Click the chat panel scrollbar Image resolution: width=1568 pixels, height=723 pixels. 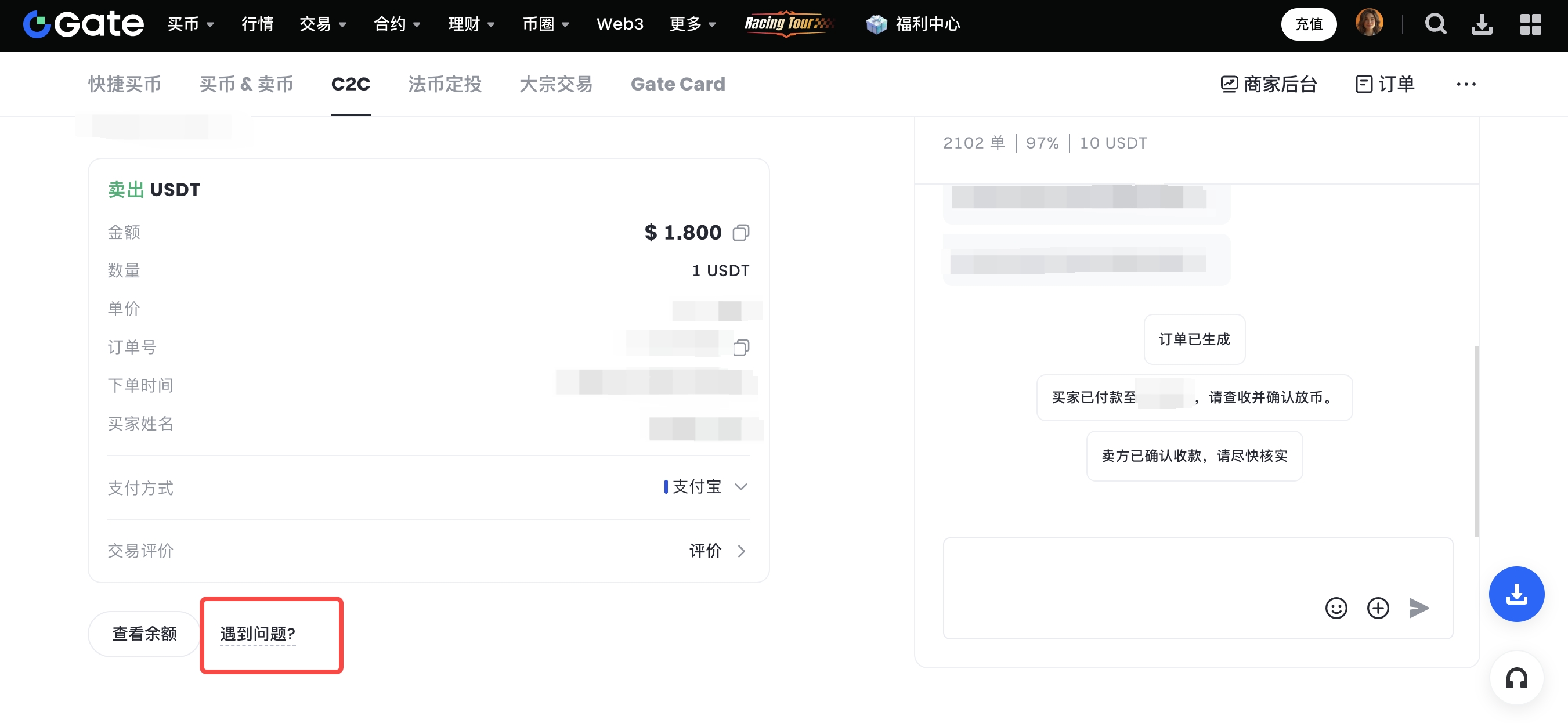(1476, 441)
